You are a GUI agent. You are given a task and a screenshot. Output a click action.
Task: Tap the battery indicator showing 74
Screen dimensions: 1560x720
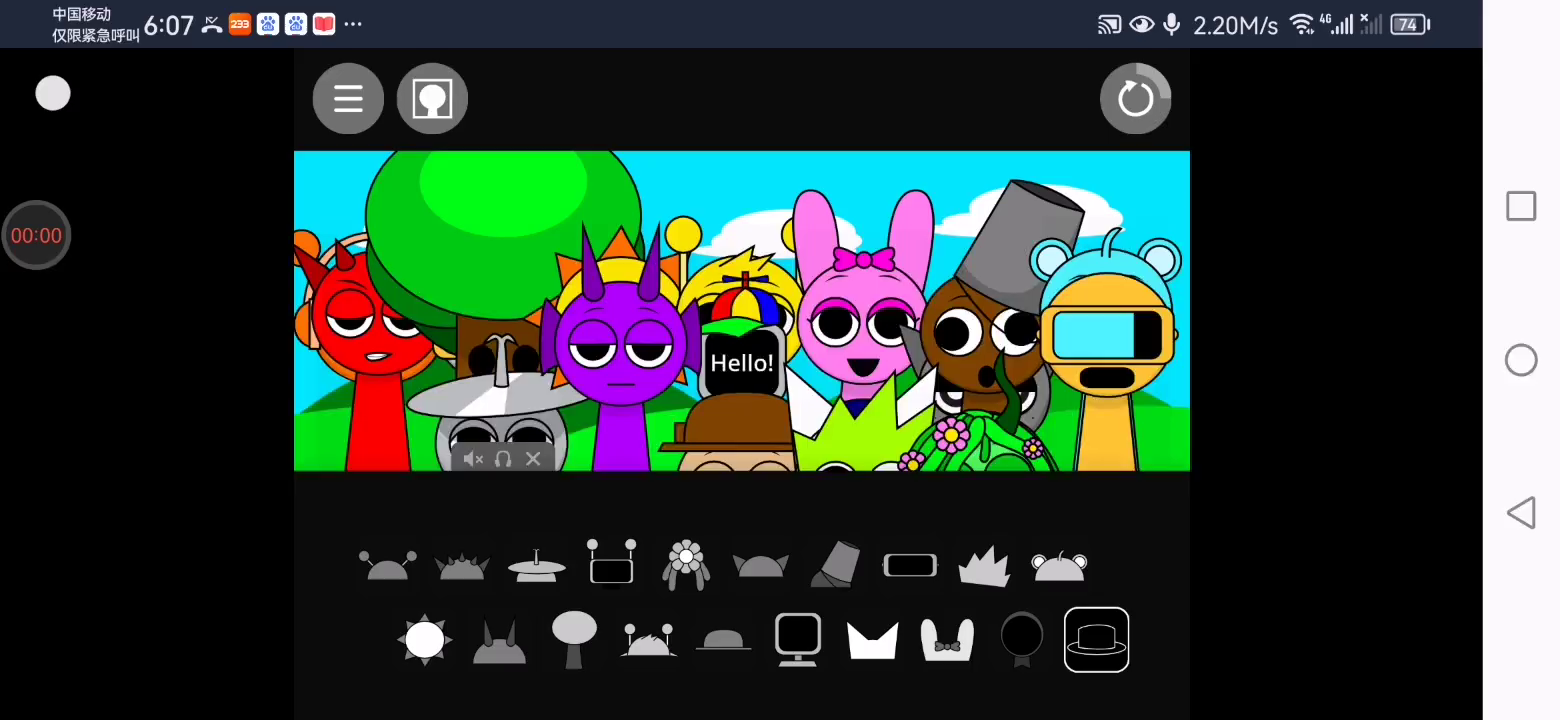point(1410,24)
